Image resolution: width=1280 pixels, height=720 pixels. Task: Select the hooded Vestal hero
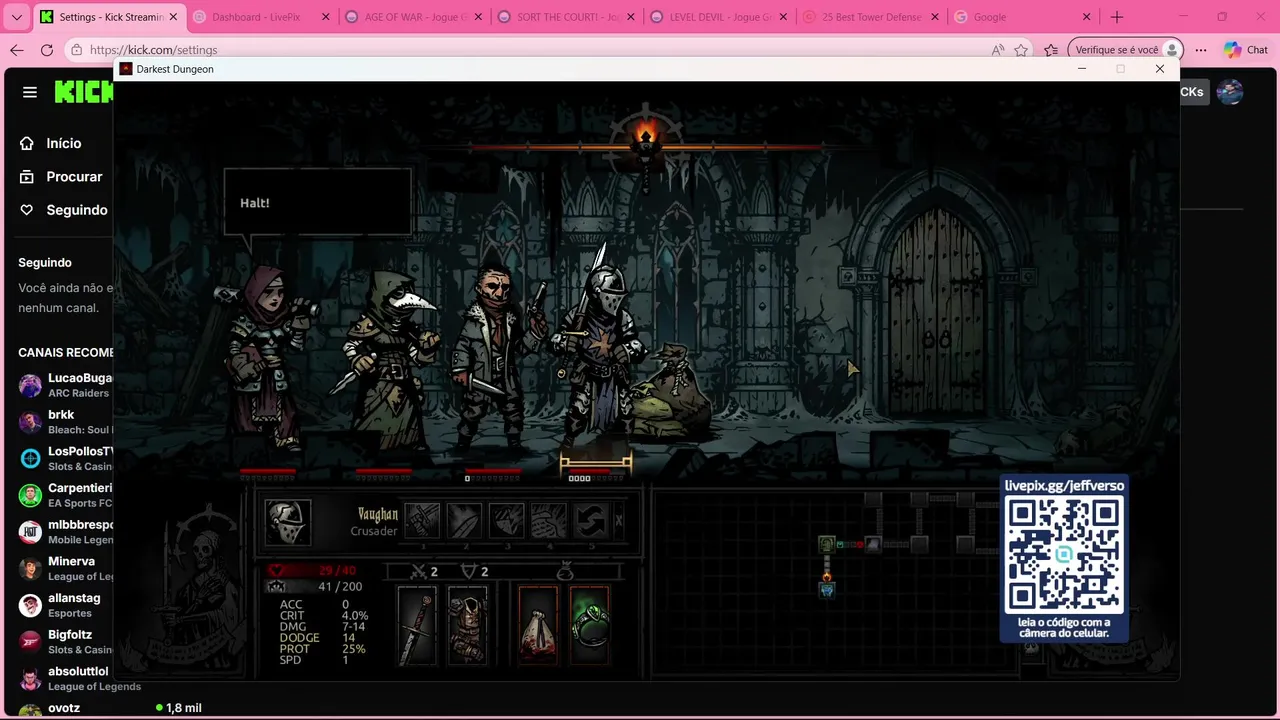[265, 355]
